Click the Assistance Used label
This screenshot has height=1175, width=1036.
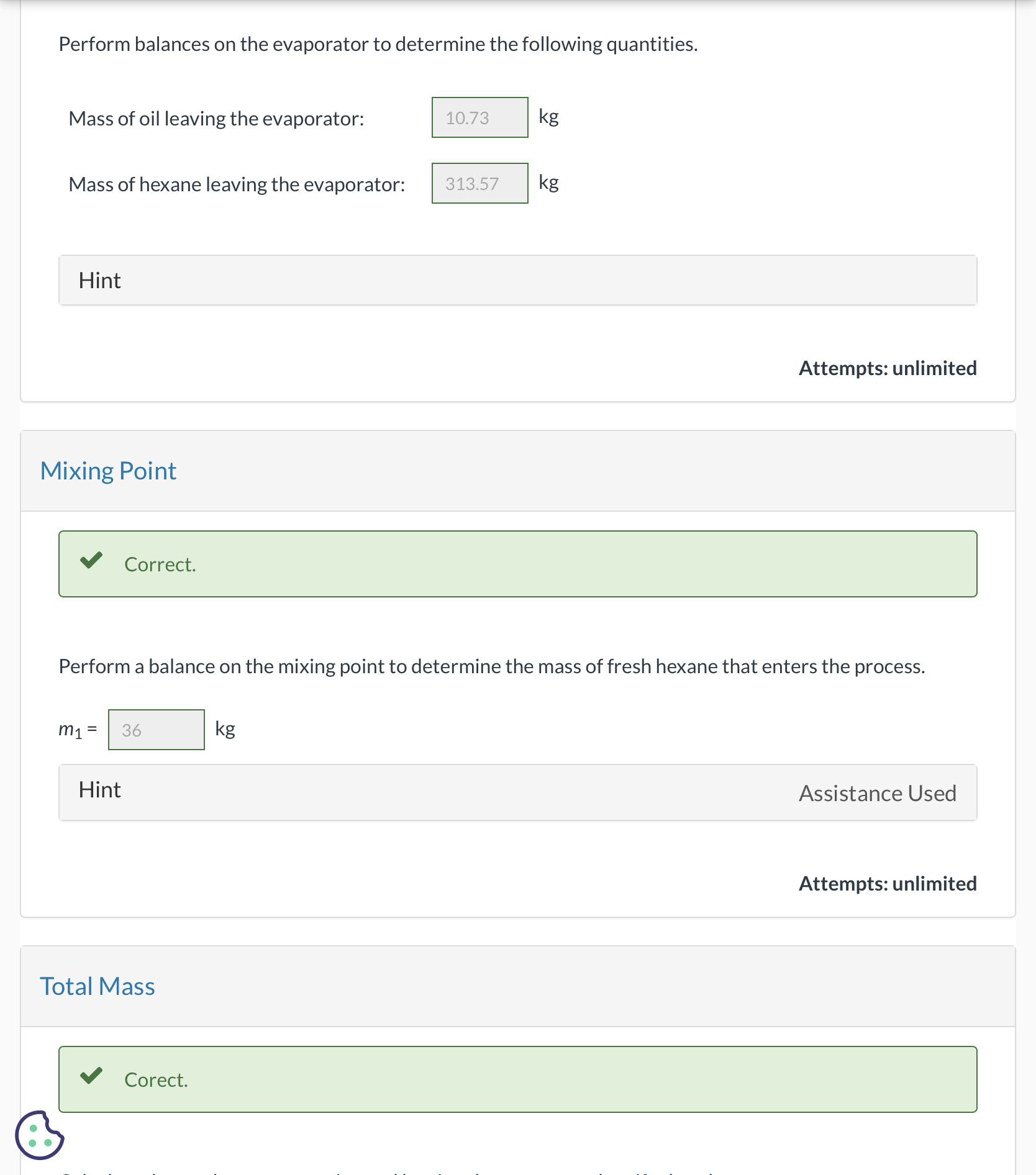pyautogui.click(x=877, y=794)
